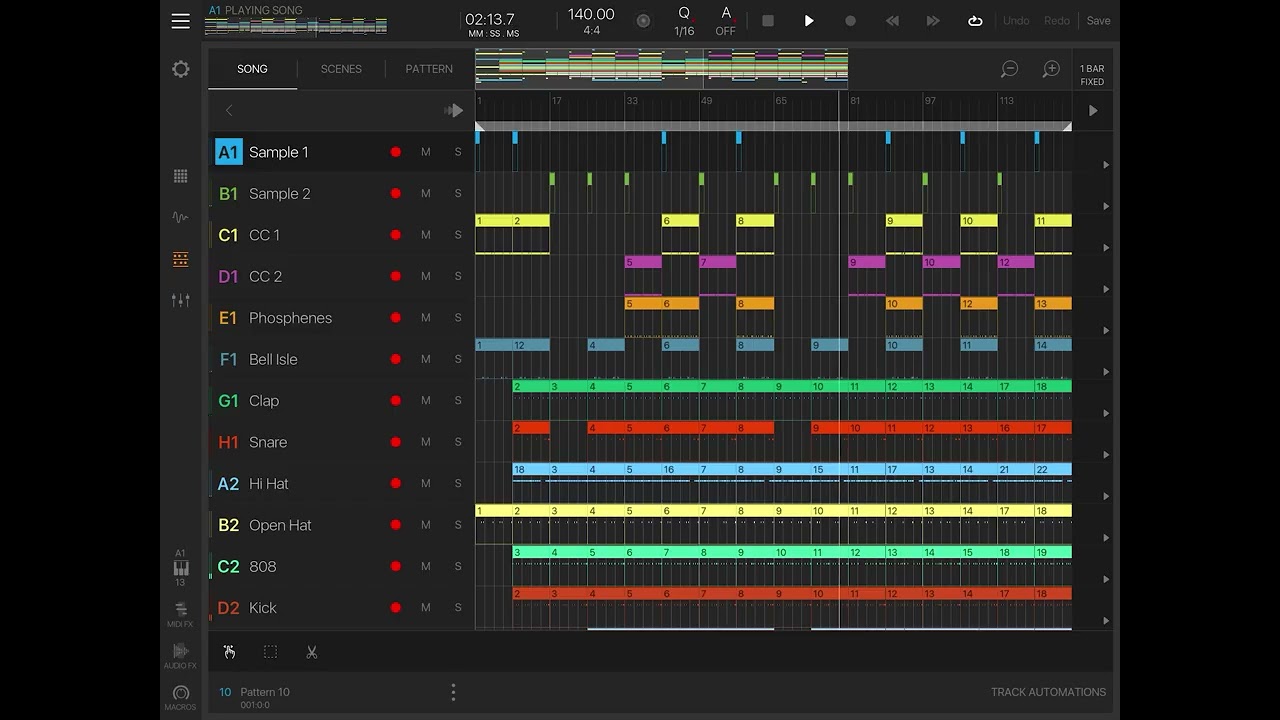Mute the Phosphenes track
The image size is (1280, 720).
pos(426,318)
